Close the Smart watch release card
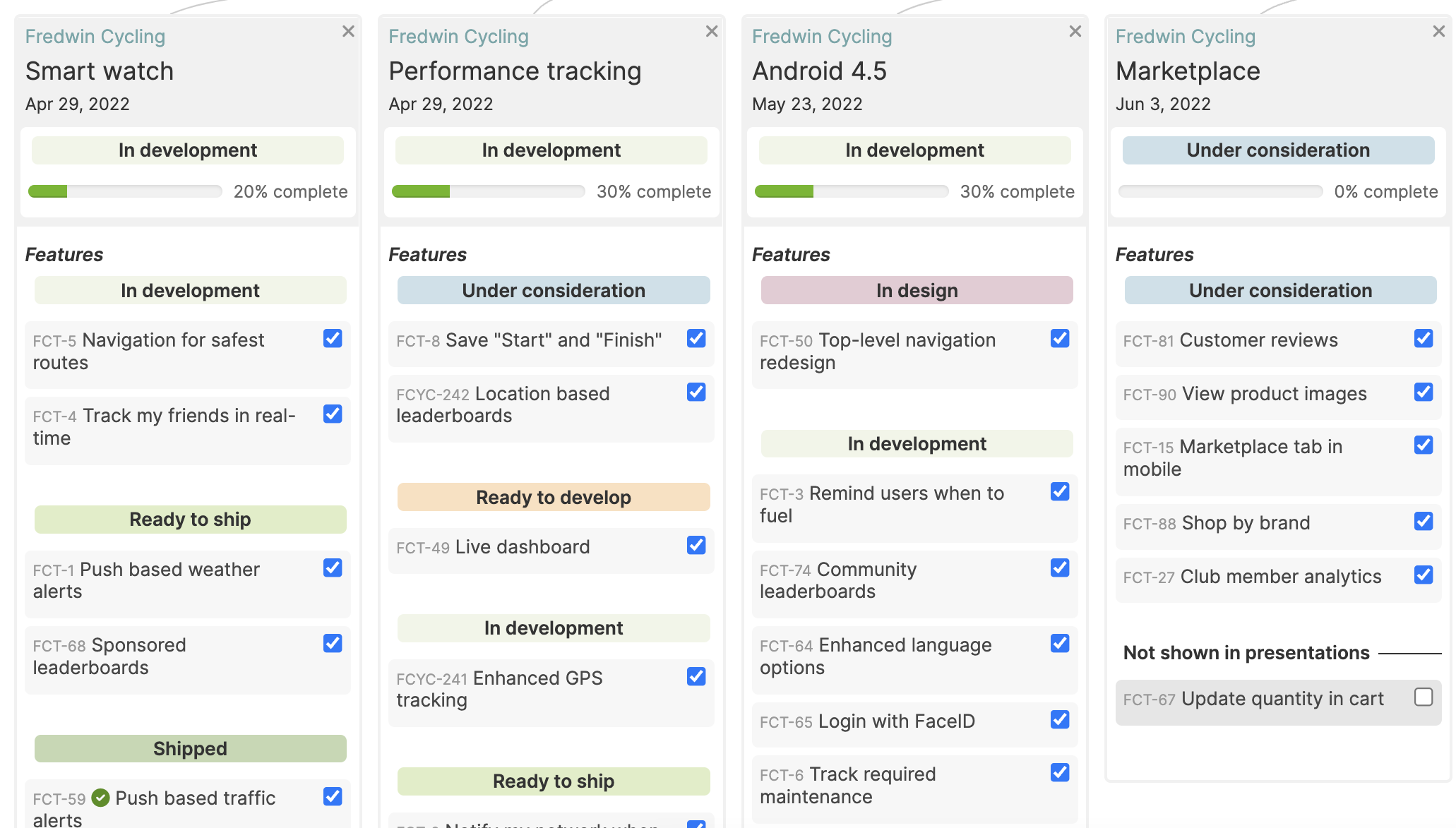The height and width of the screenshot is (828, 1456). [348, 32]
